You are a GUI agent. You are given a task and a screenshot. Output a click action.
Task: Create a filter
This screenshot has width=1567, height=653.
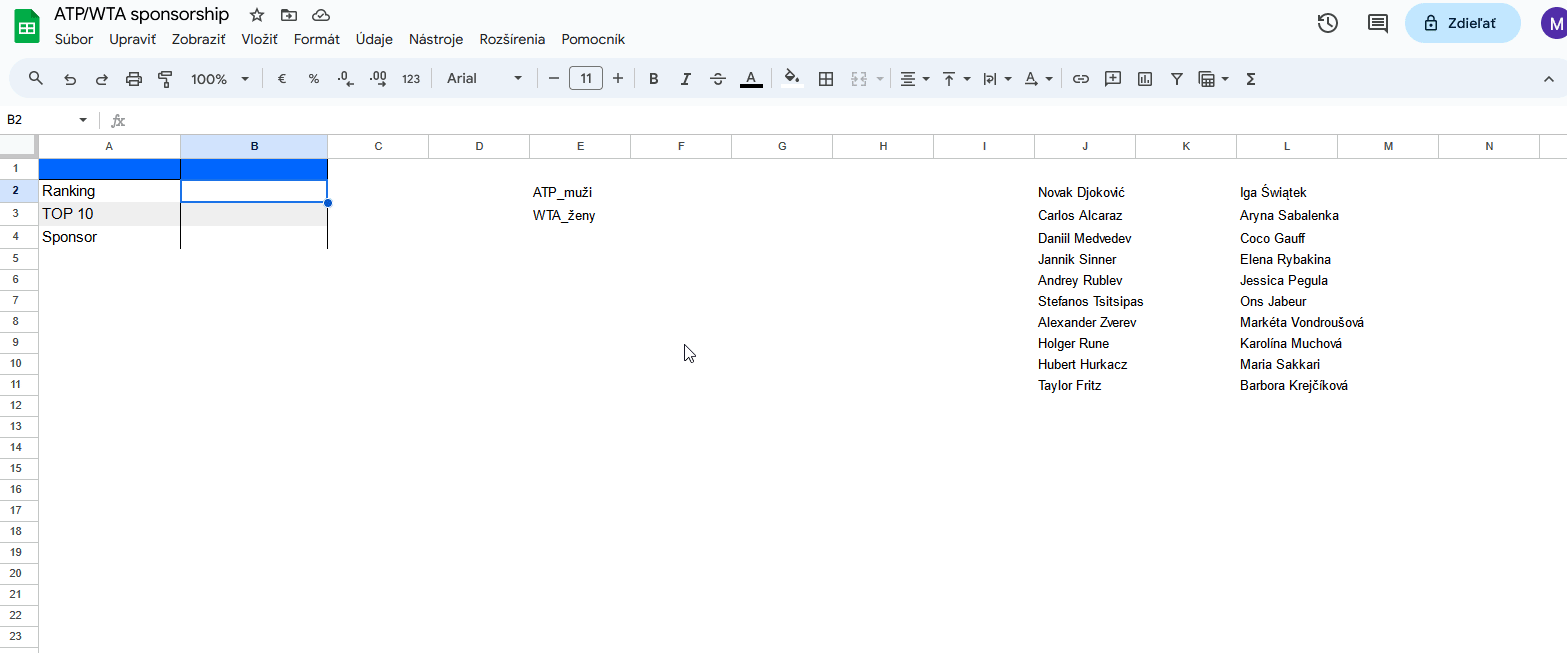[x=1177, y=79]
